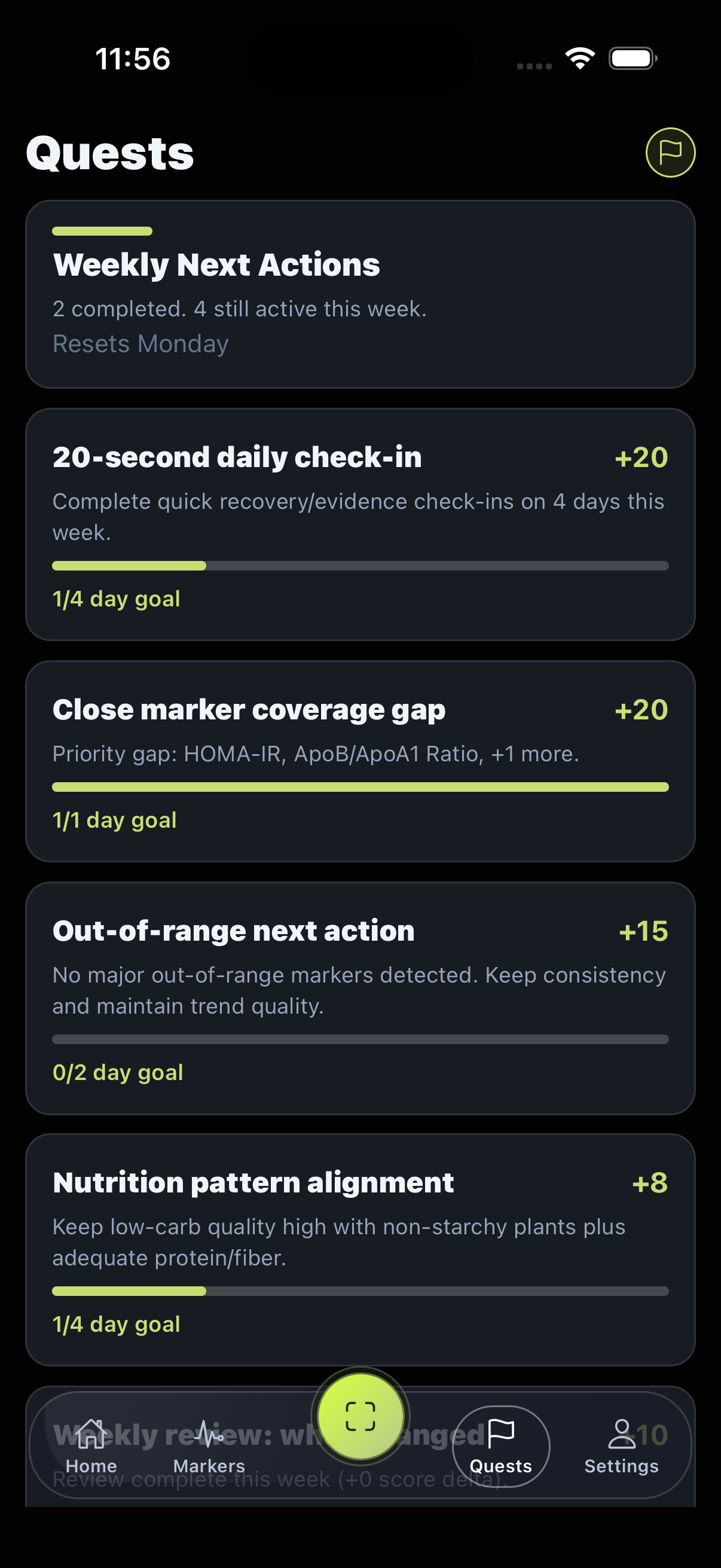Viewport: 721px width, 1568px height.
Task: Tap the central green scan icon
Action: coord(361,1416)
